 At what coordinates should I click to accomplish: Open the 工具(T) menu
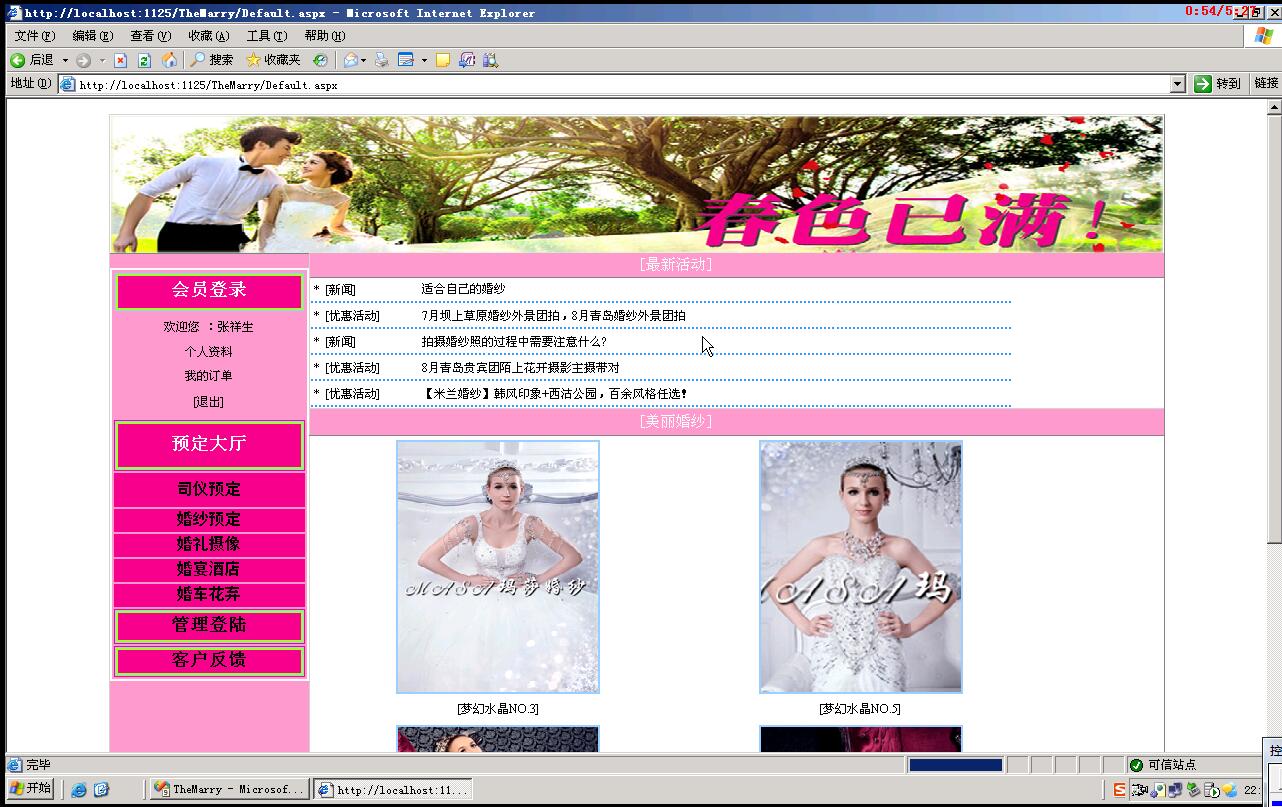[267, 36]
